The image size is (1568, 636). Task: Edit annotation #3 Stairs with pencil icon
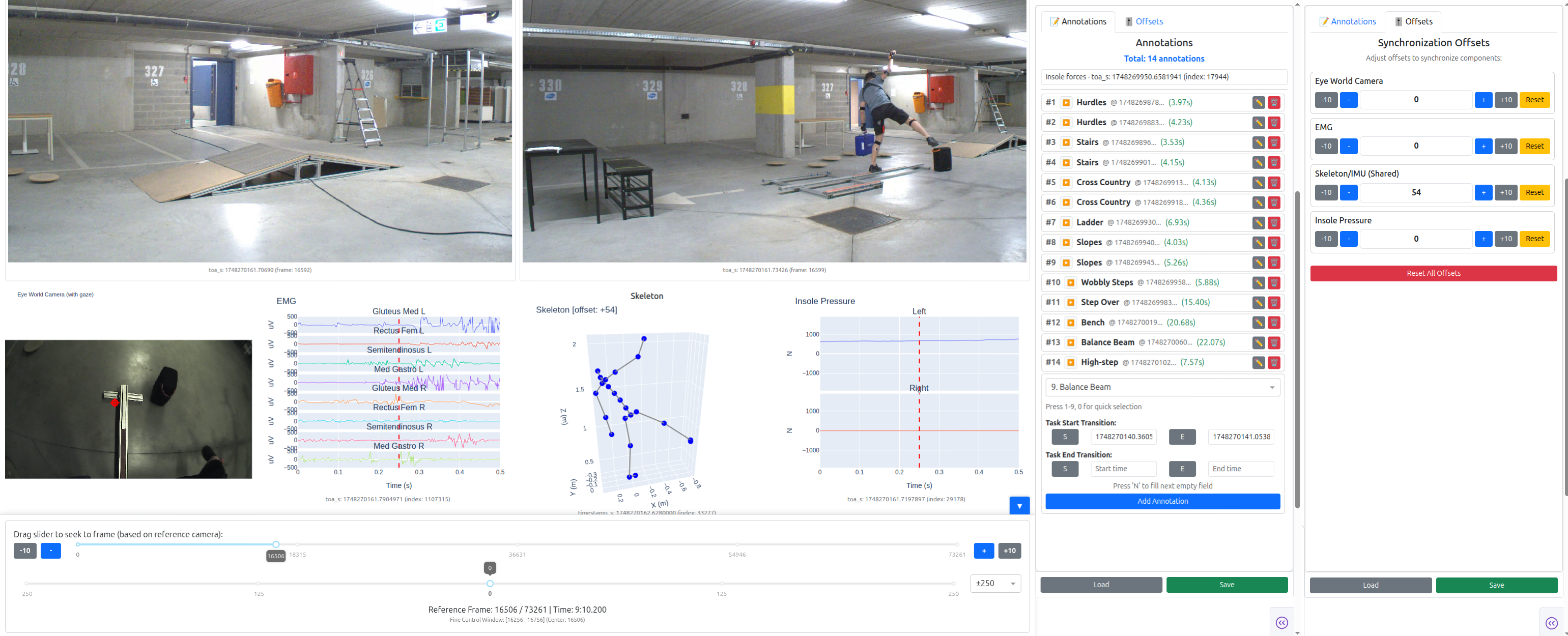click(x=1258, y=142)
